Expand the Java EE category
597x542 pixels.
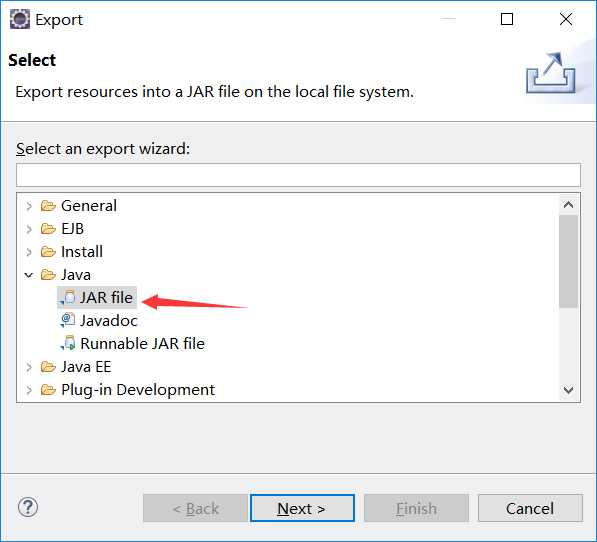click(29, 367)
